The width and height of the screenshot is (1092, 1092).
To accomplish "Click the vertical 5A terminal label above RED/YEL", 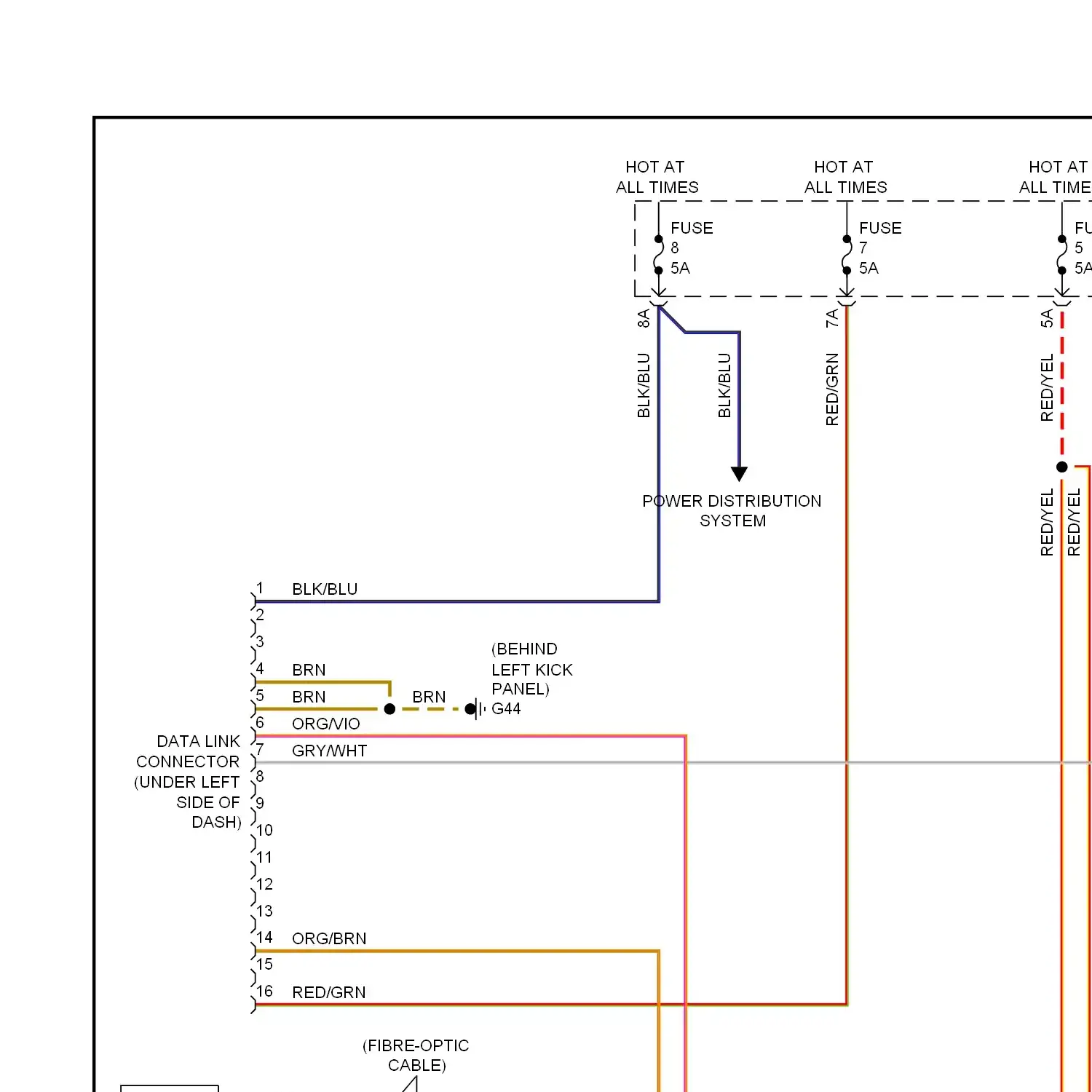I will [1047, 318].
